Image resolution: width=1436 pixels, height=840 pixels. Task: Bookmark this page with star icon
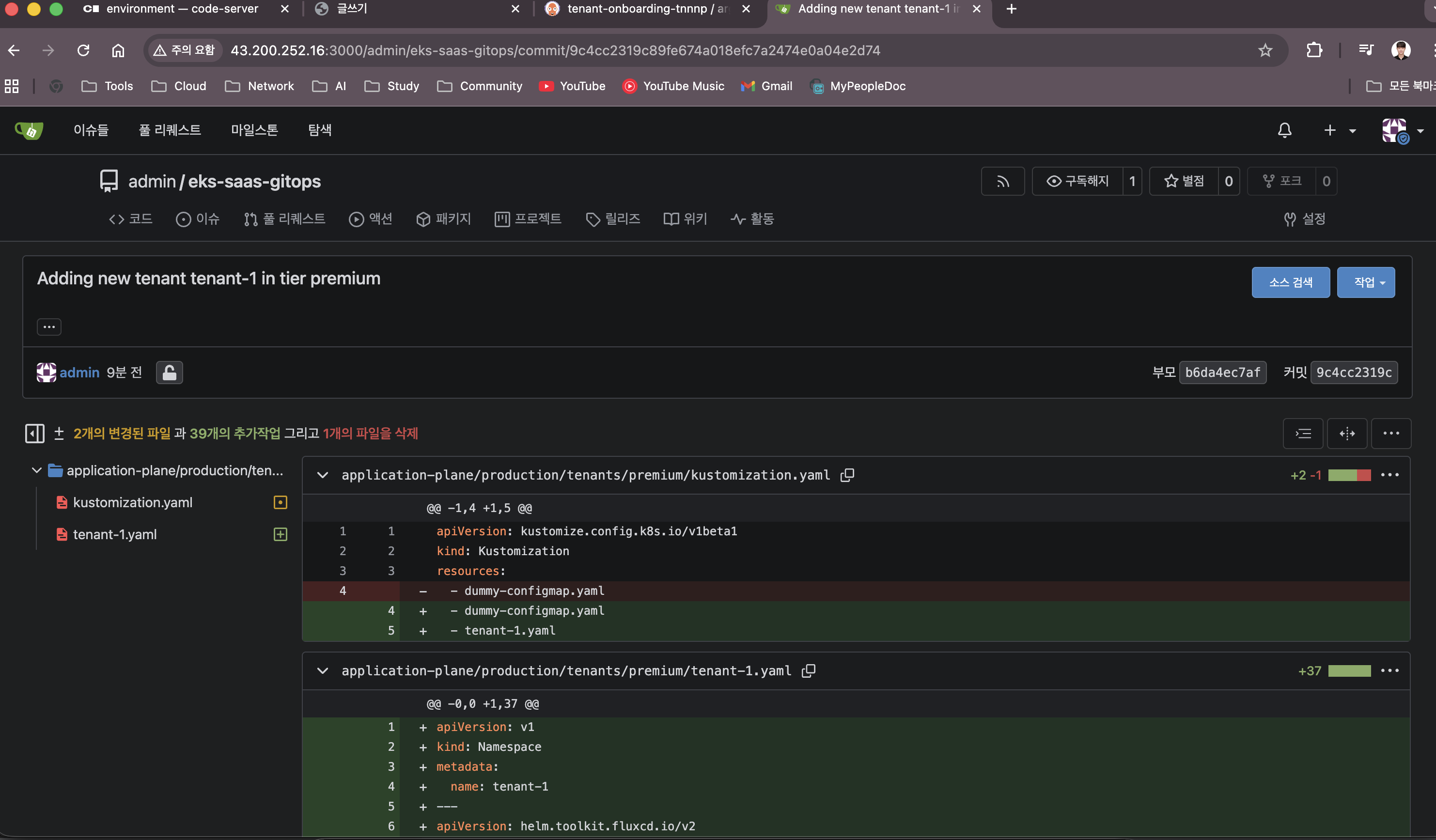point(1265,51)
